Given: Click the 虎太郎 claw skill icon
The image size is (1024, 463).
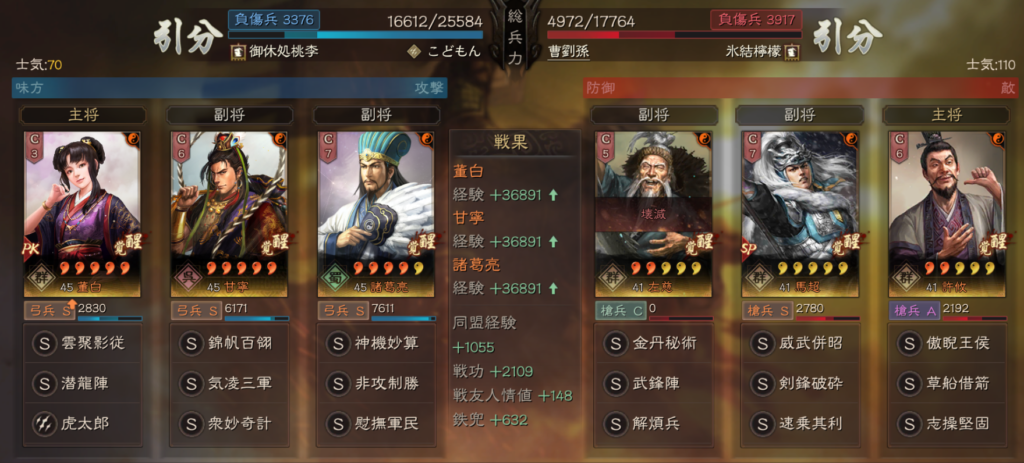Looking at the screenshot, I should pyautogui.click(x=44, y=424).
